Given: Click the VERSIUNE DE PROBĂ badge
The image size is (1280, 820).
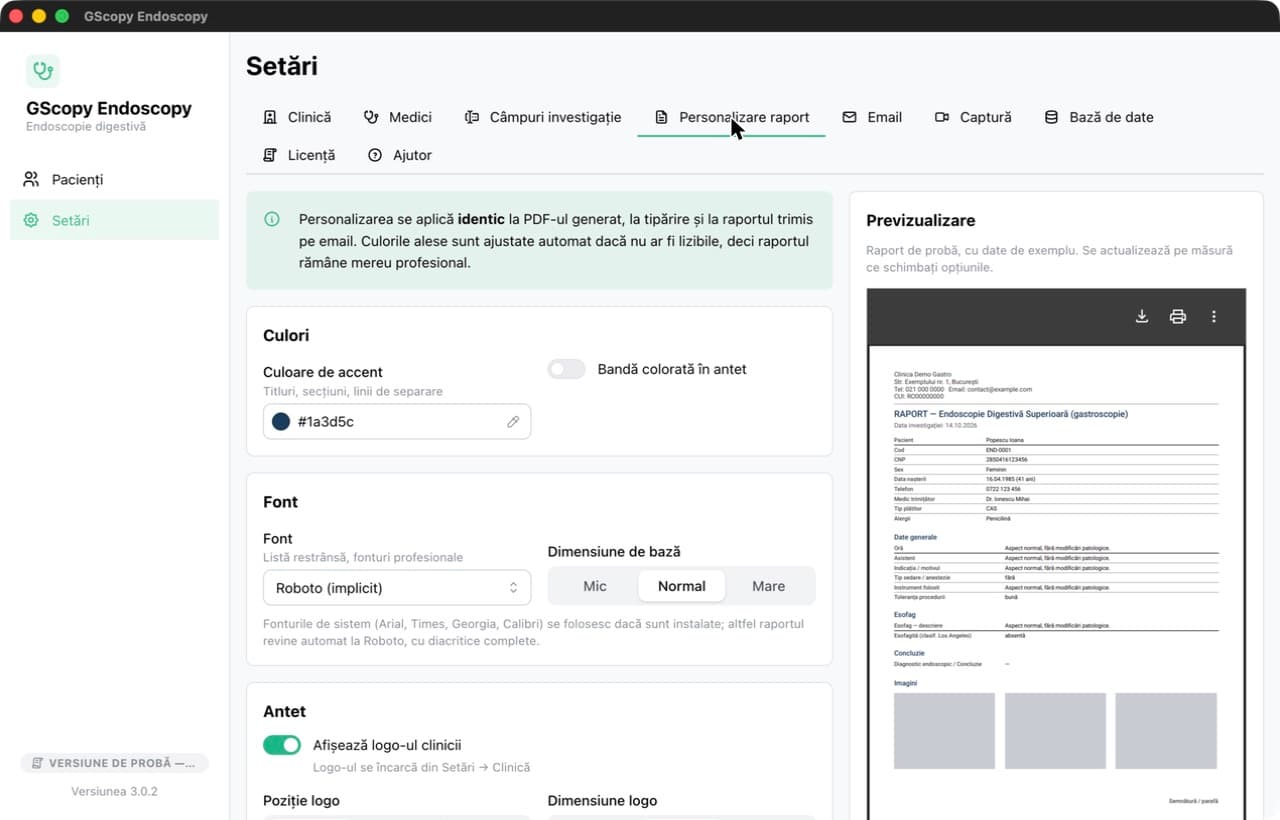Looking at the screenshot, I should tap(114, 763).
